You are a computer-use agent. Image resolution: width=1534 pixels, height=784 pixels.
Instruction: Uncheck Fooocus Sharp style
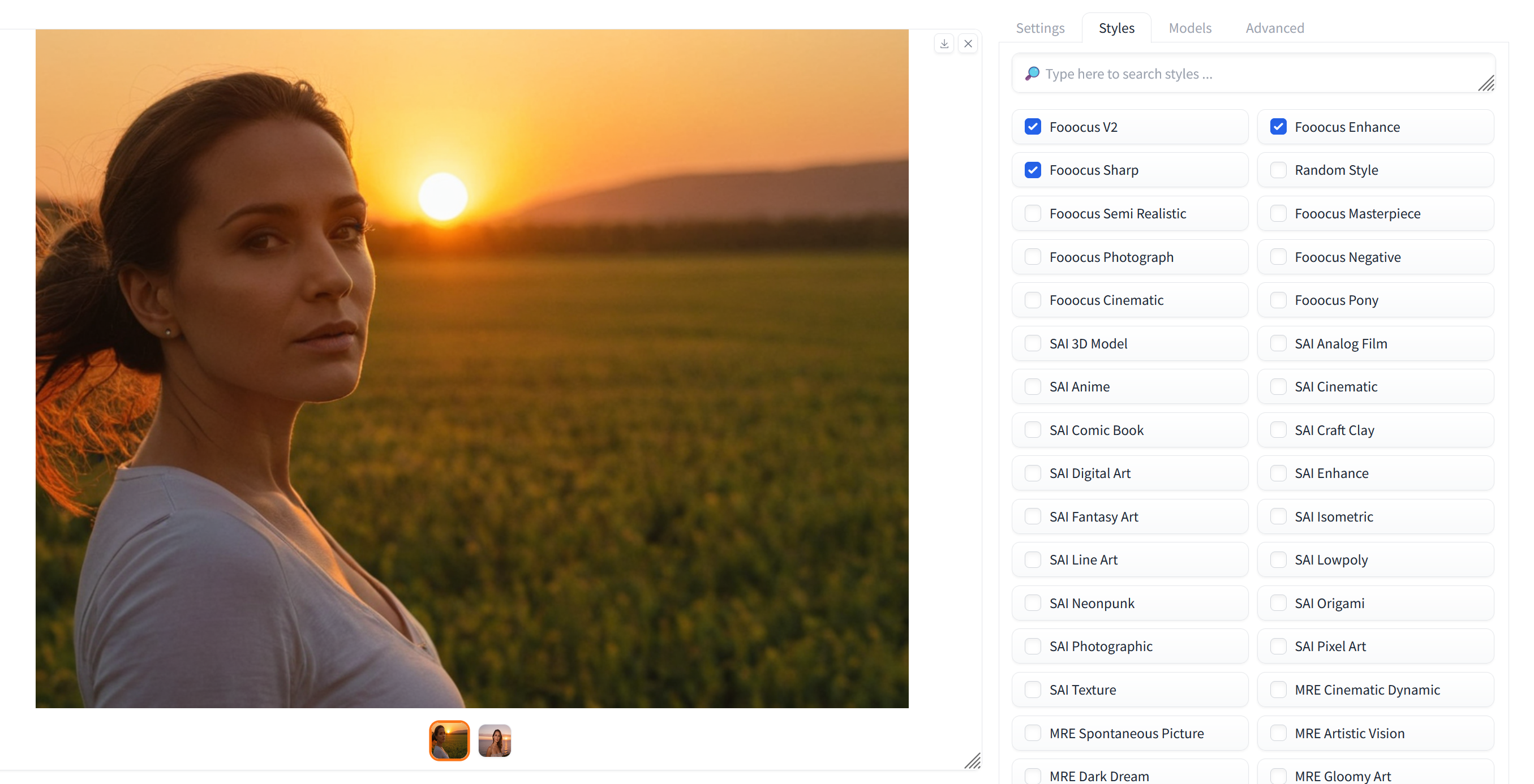[x=1033, y=170]
